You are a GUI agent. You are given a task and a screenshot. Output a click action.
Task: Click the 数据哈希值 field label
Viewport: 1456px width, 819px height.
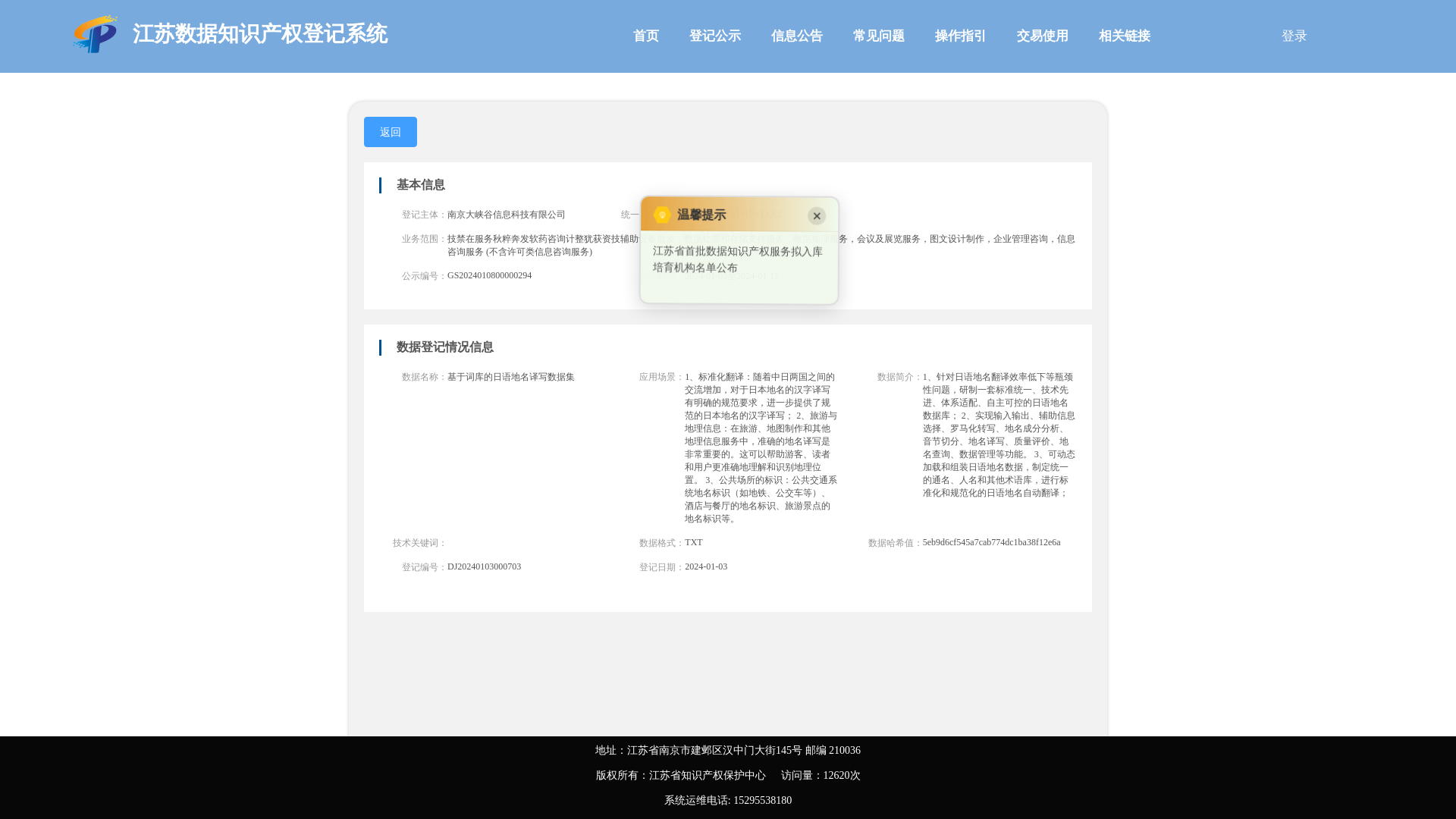click(896, 543)
